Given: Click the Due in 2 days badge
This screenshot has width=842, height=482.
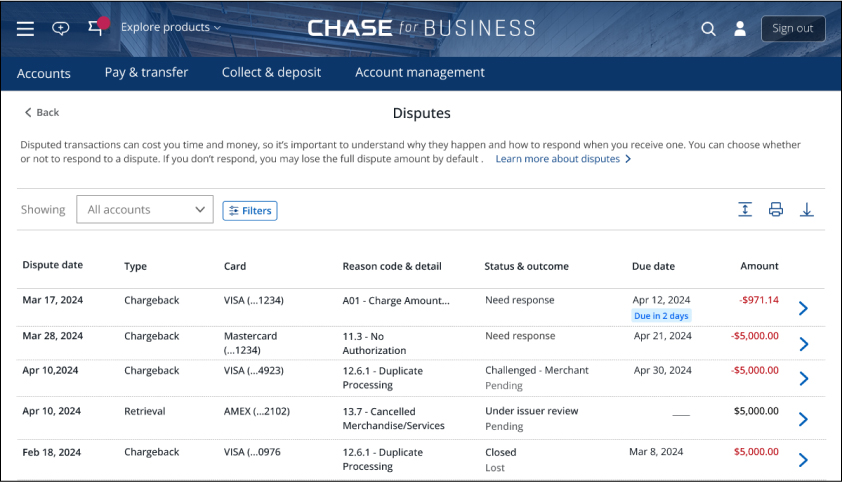Looking at the screenshot, I should click(x=661, y=316).
